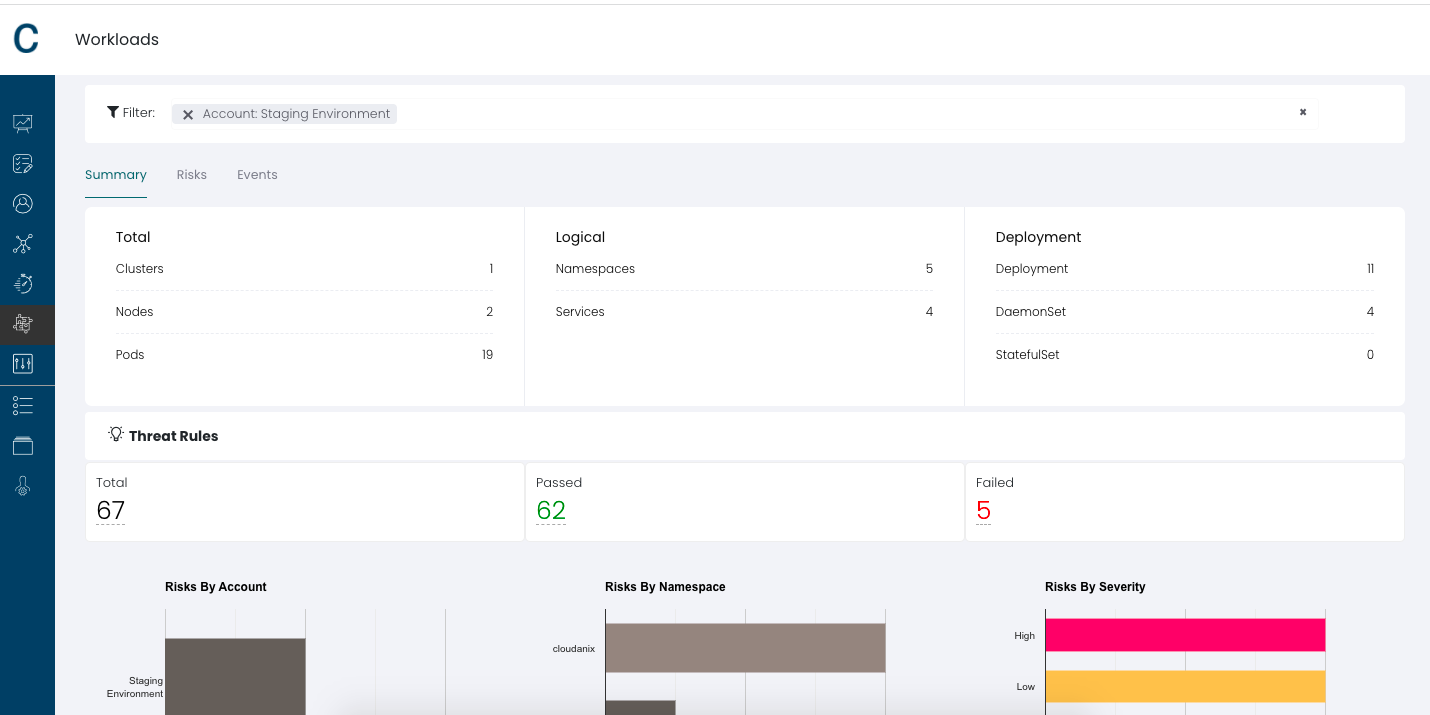Select the highlighted workloads puzzle icon
Image resolution: width=1430 pixels, height=715 pixels.
tap(23, 323)
